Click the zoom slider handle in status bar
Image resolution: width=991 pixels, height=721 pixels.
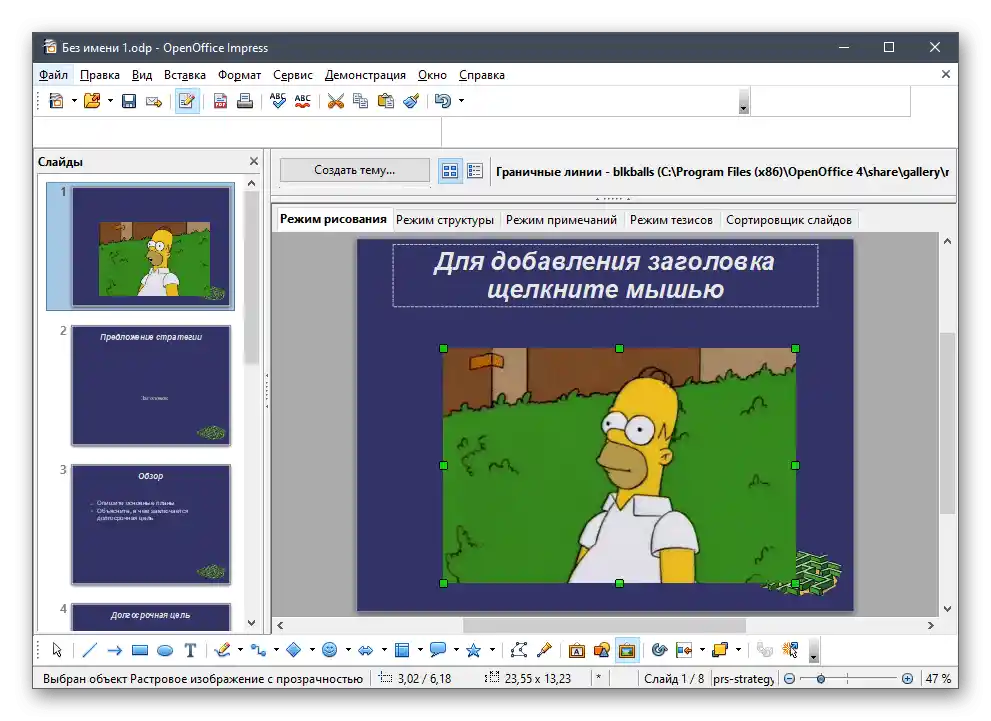coord(821,679)
